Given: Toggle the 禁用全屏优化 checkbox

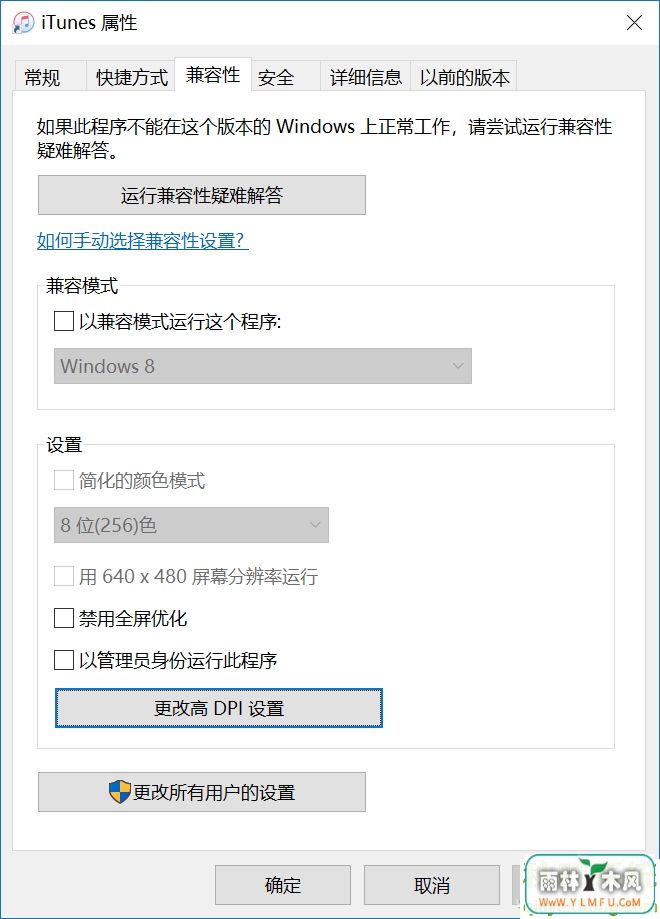Looking at the screenshot, I should (64, 618).
